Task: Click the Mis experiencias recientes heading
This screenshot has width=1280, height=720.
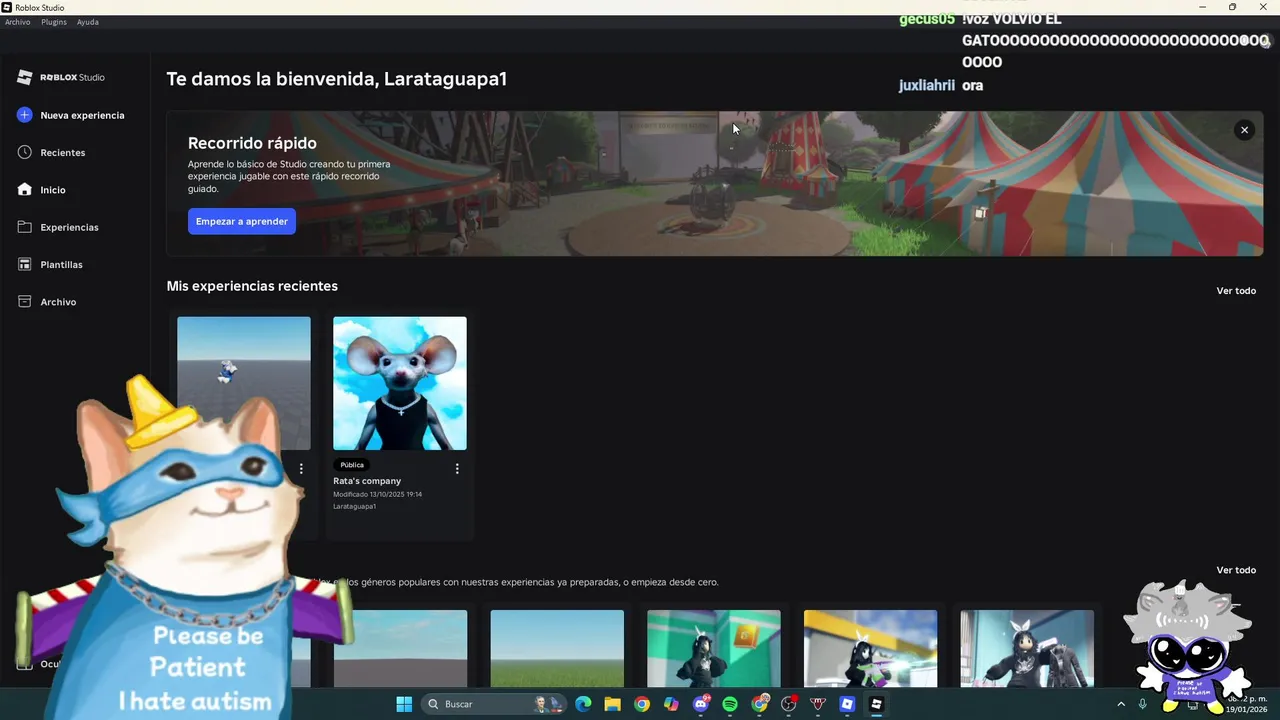Action: (252, 286)
